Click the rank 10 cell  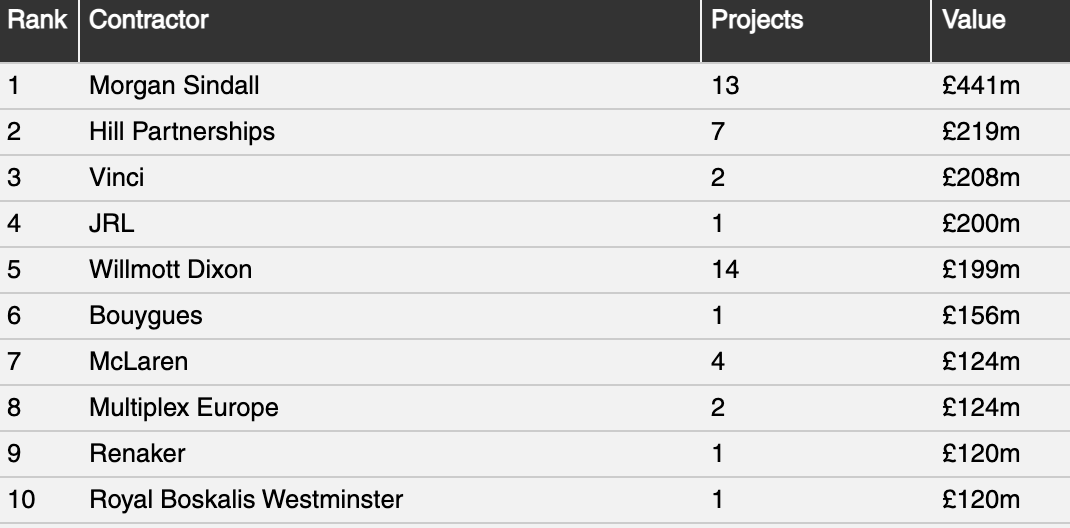[x=21, y=500]
